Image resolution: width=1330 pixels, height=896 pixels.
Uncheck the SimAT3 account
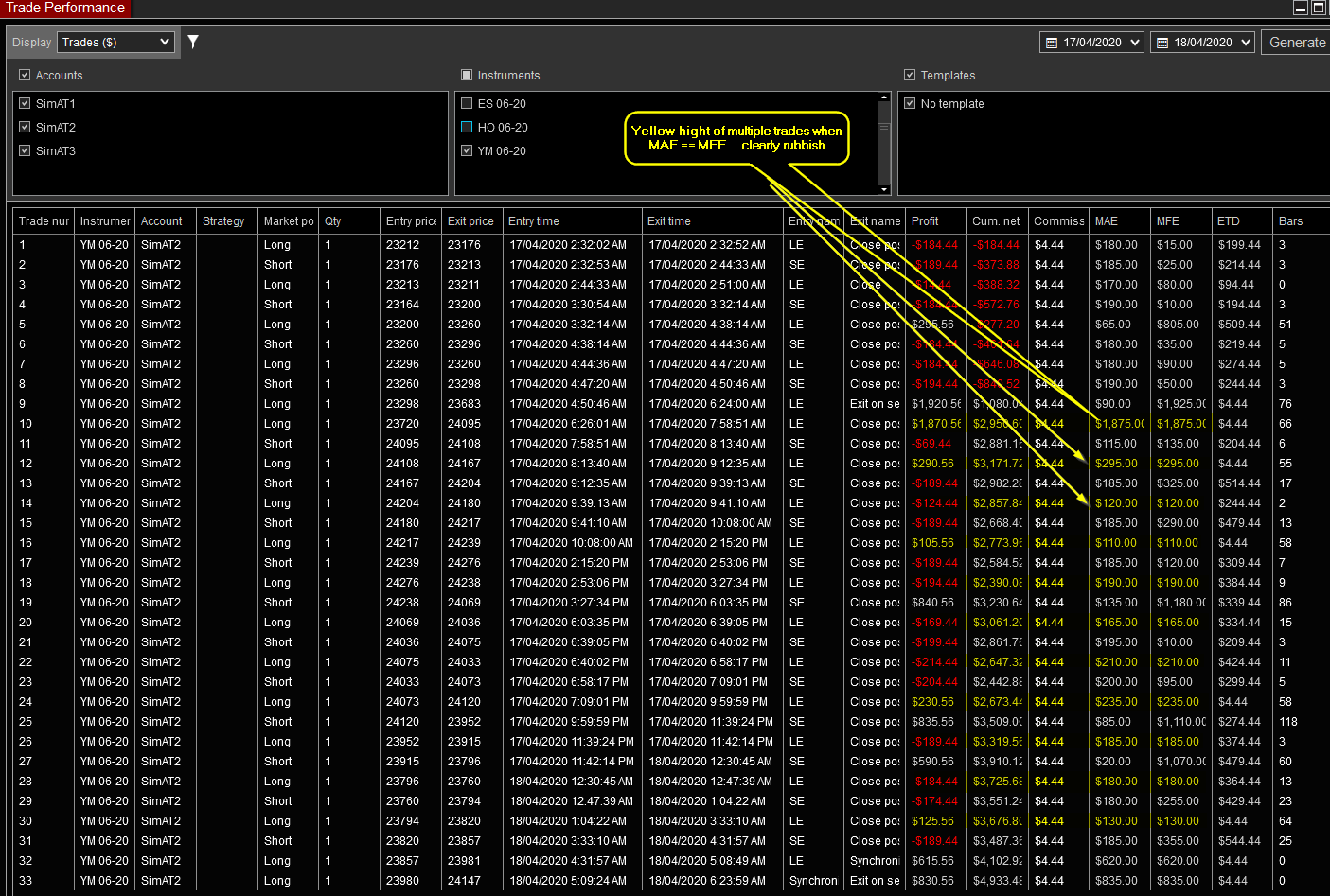(x=25, y=150)
